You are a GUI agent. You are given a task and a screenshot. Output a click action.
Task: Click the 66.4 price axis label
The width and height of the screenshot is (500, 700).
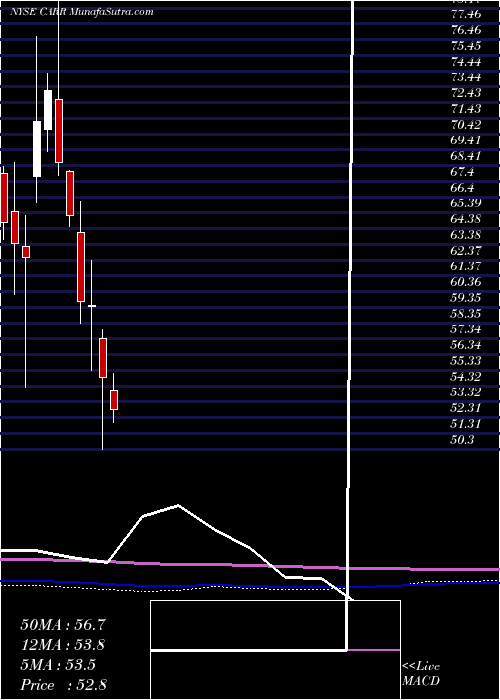pos(462,188)
